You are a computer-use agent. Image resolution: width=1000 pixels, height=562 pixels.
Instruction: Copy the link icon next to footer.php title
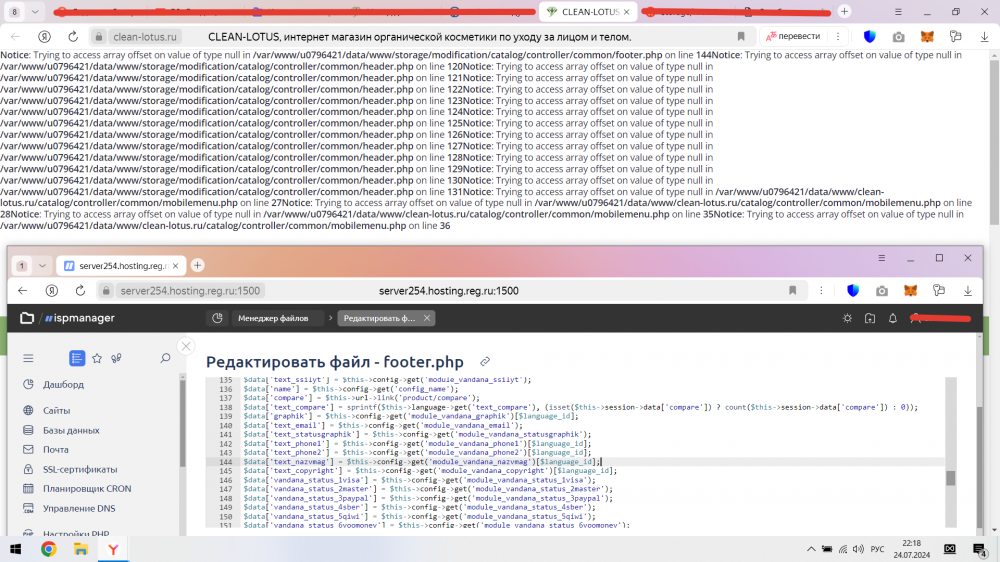tap(485, 362)
